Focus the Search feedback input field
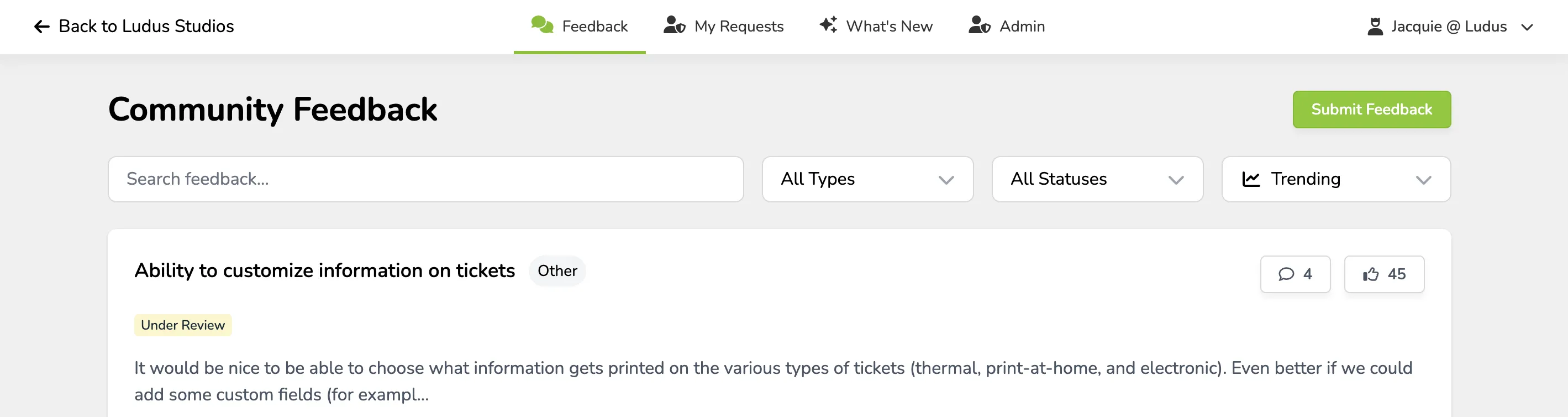 tap(425, 179)
